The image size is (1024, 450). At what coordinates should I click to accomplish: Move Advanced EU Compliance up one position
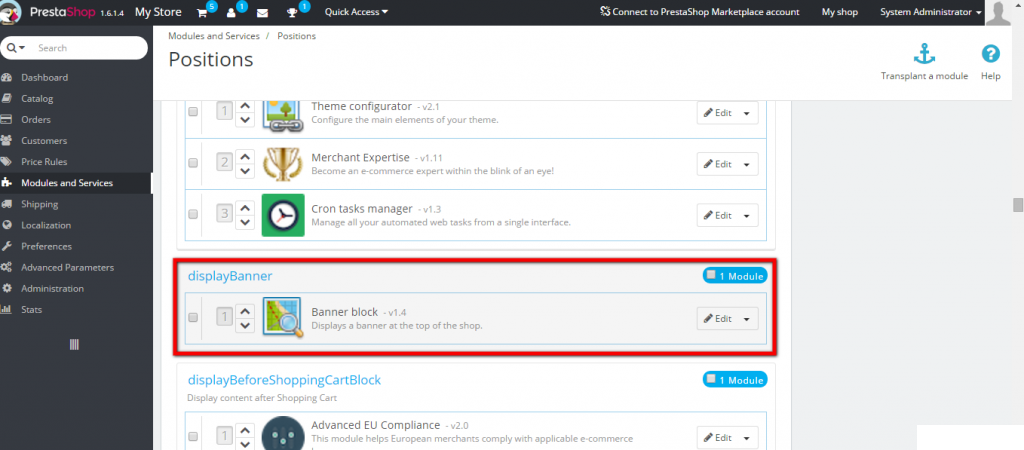[245, 430]
